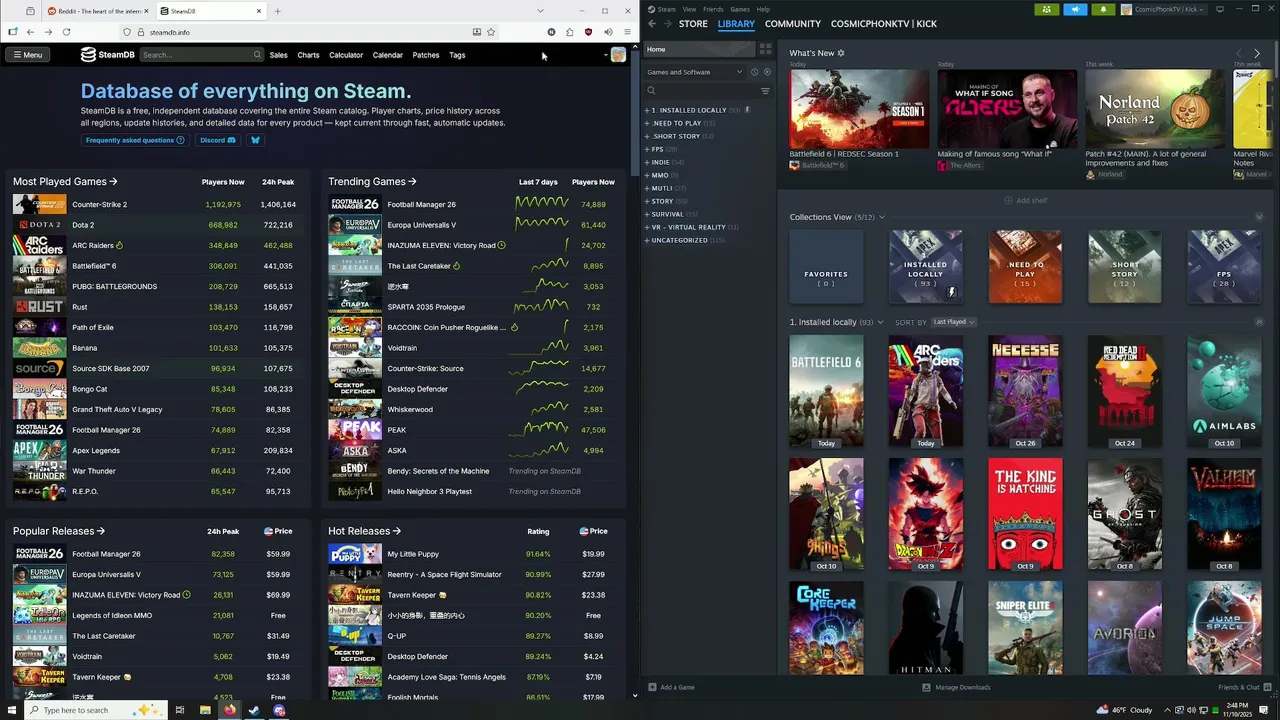Viewport: 1280px width, 720px height.
Task: Switch Steam to Big Picture mode icon
Action: tap(1220, 9)
